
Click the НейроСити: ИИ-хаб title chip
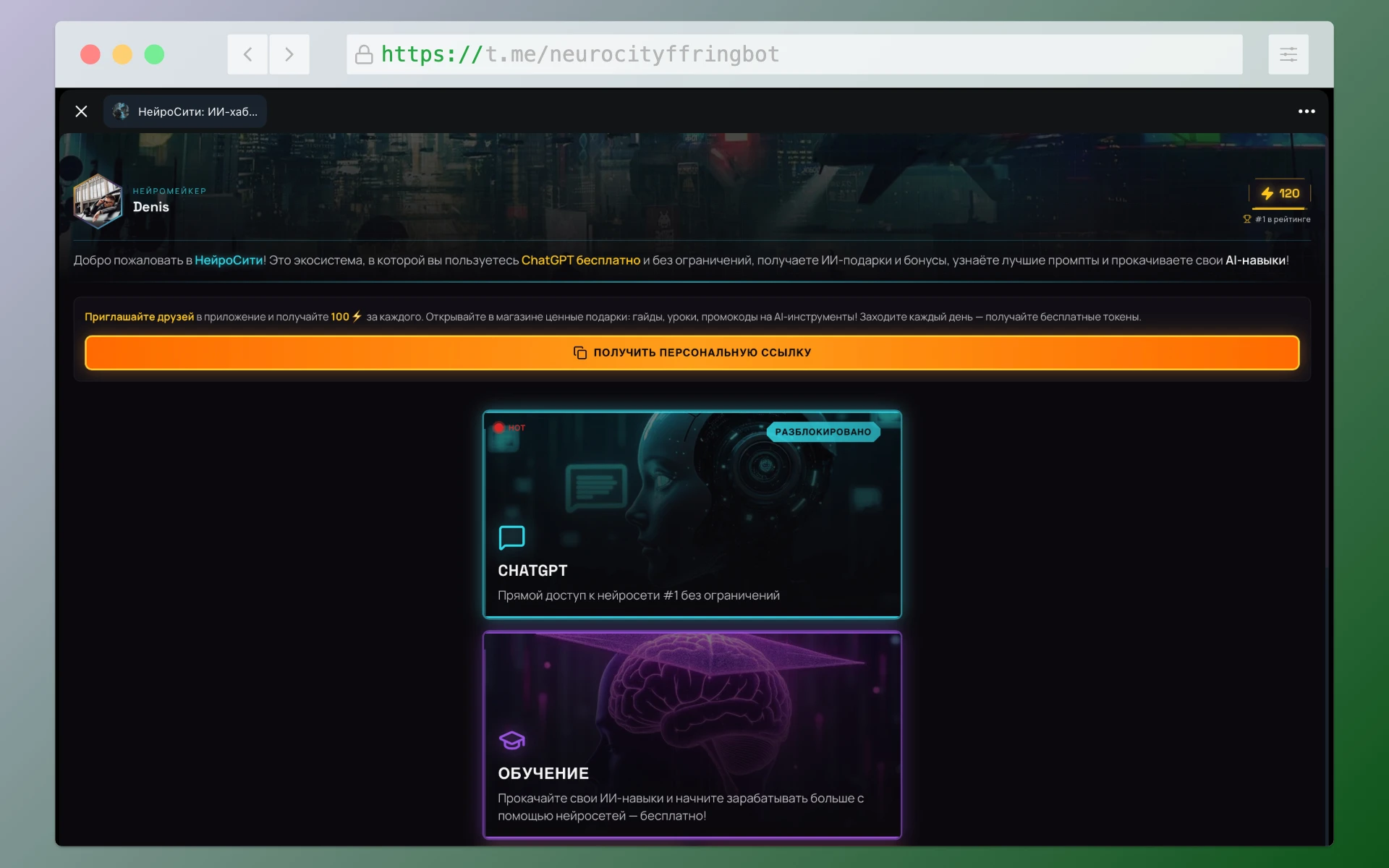point(185,111)
